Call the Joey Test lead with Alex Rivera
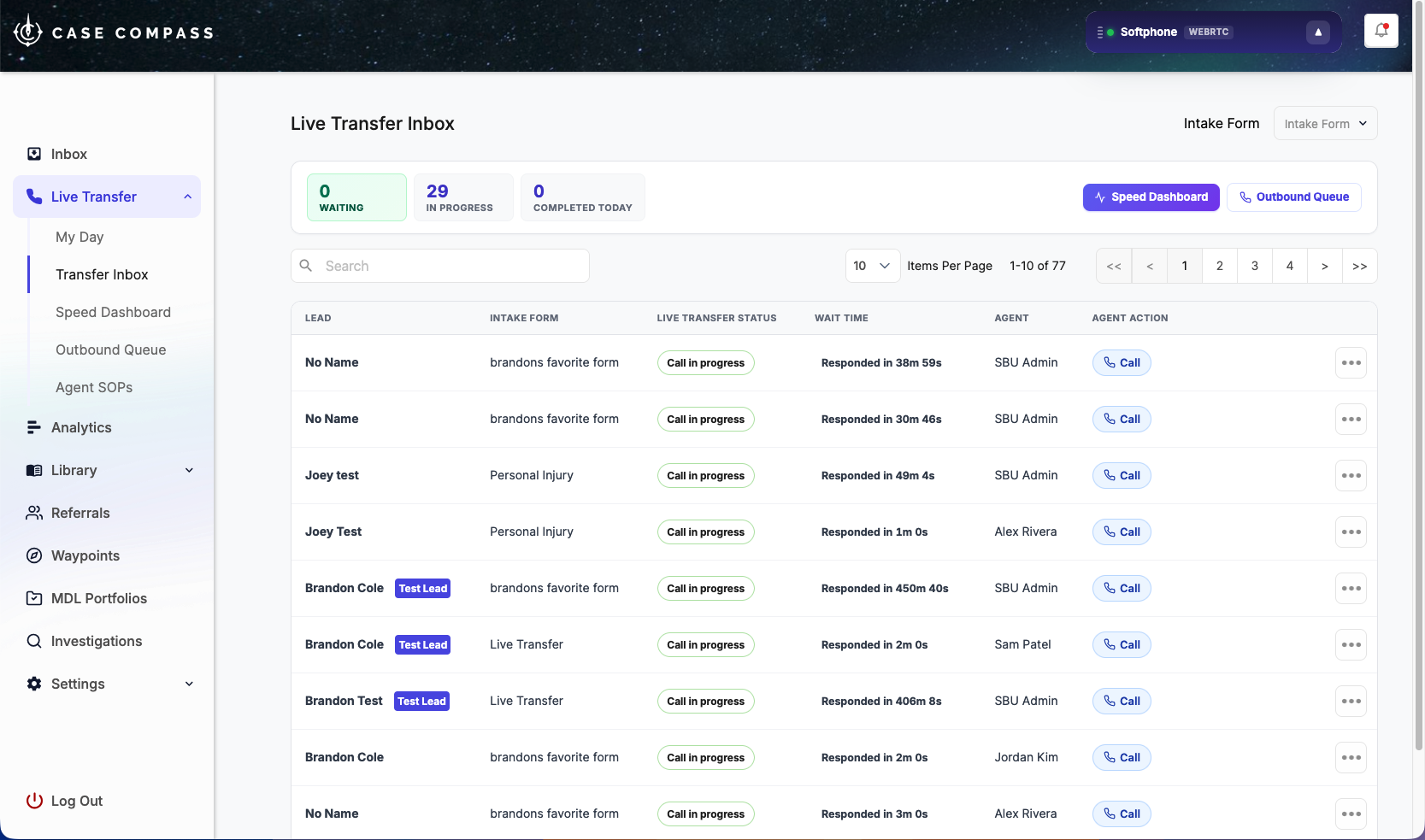This screenshot has width=1425, height=840. click(1122, 532)
